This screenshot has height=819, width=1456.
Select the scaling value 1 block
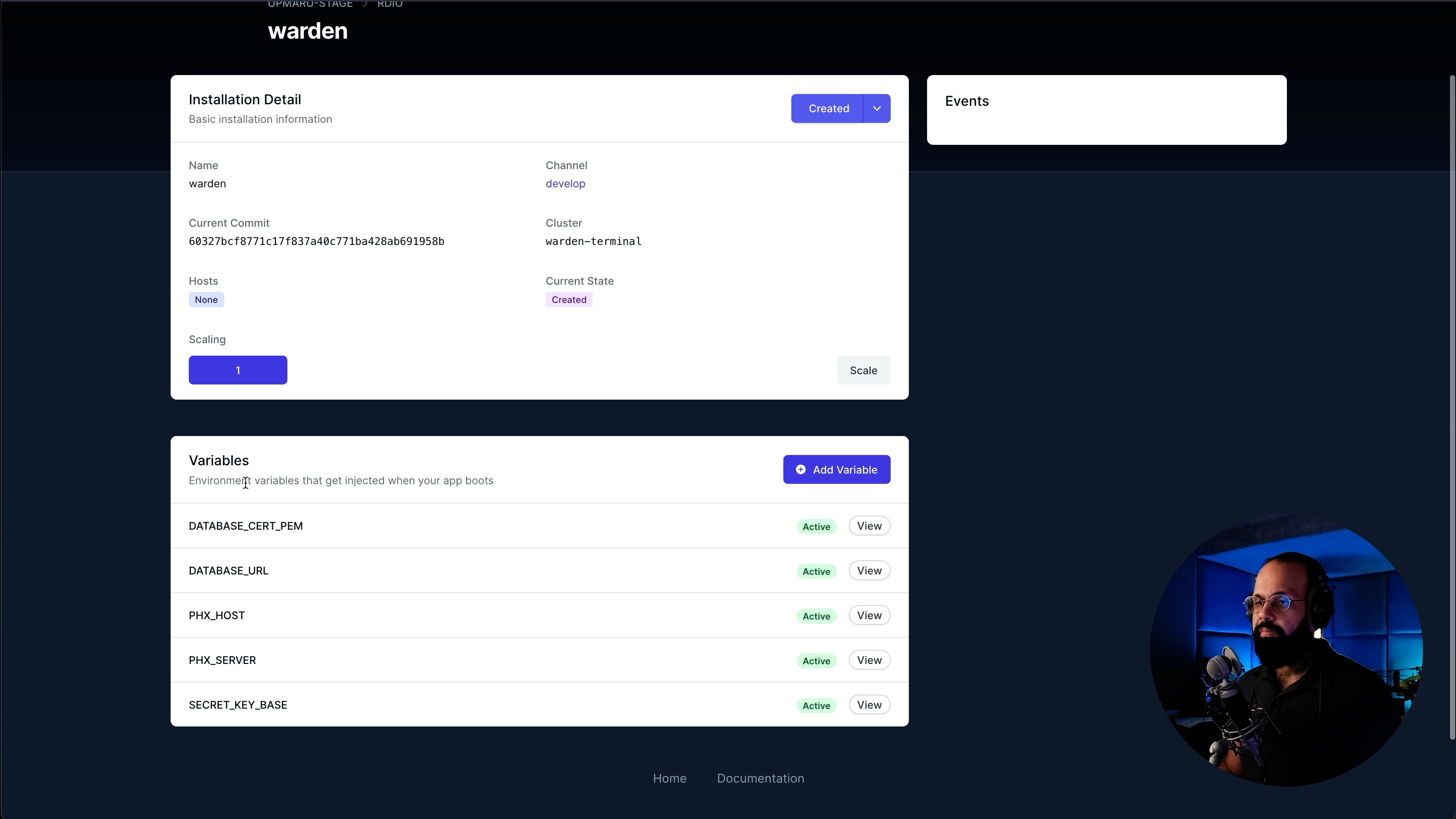[x=238, y=370]
